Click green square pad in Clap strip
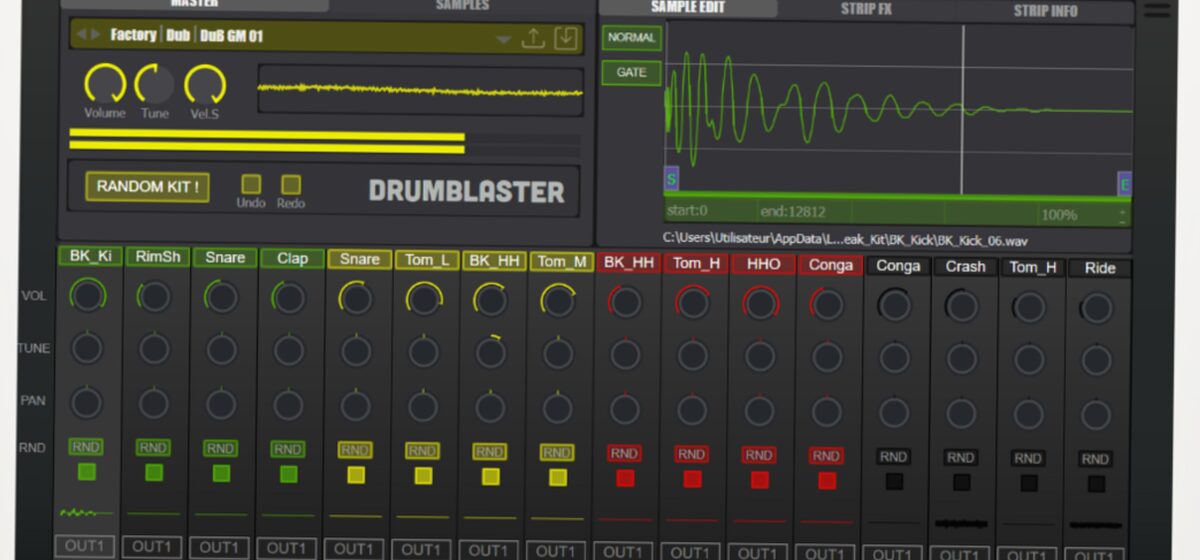Screen dimensions: 1200x560 click(x=289, y=474)
